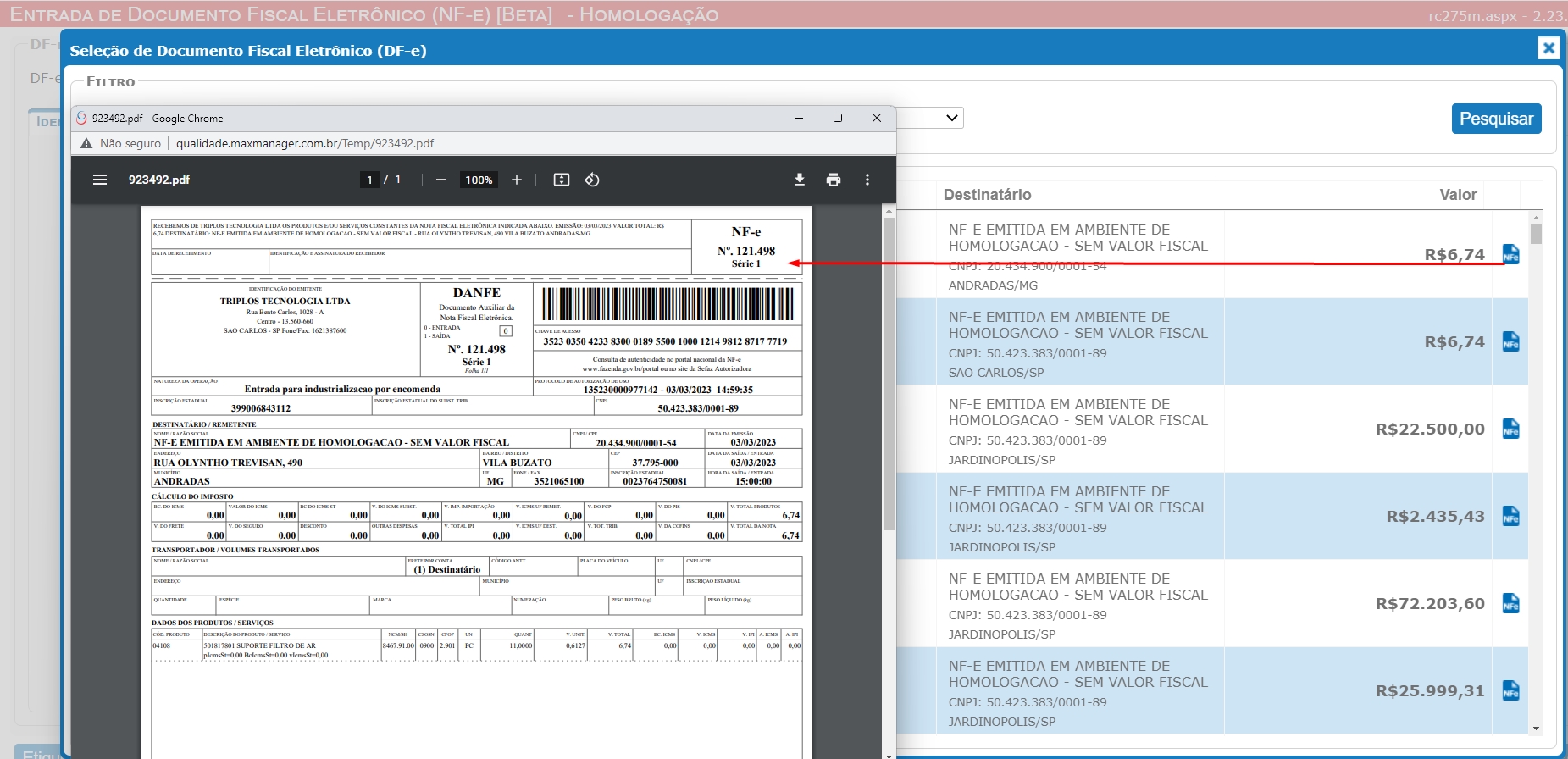1568x759 pixels.
Task: Open NFe icon for R$6,74 SAO CARLOS row
Action: [x=1510, y=341]
